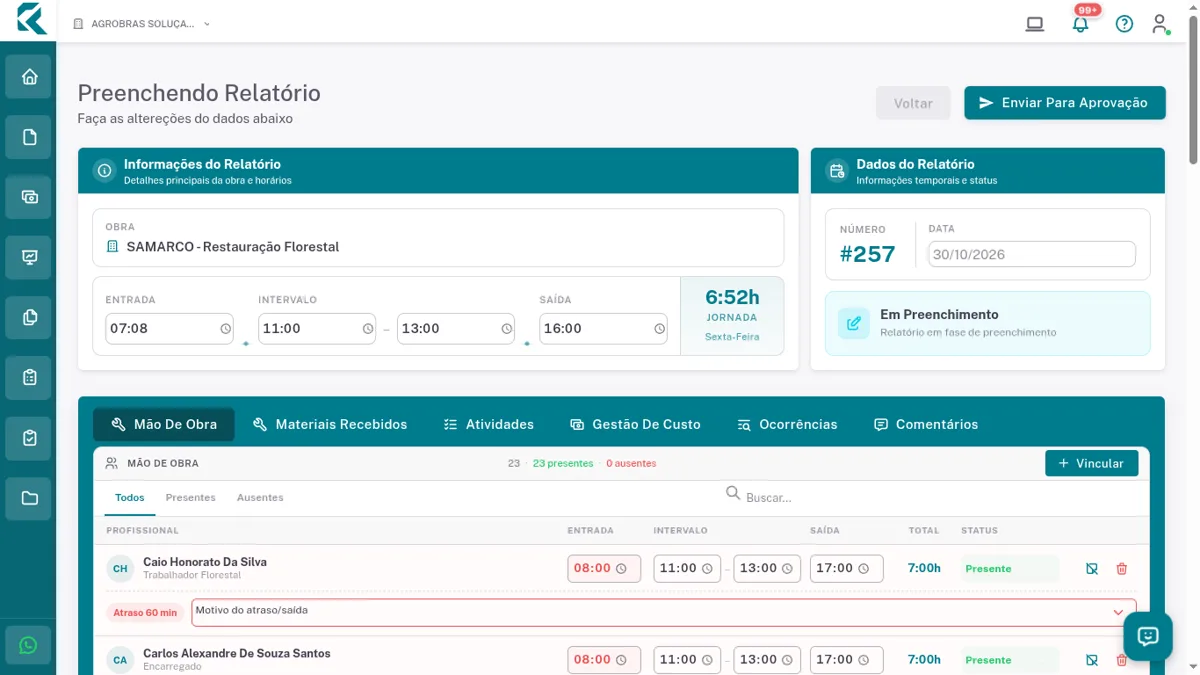Click the Voltar button
Image resolution: width=1200 pixels, height=675 pixels.
(913, 103)
